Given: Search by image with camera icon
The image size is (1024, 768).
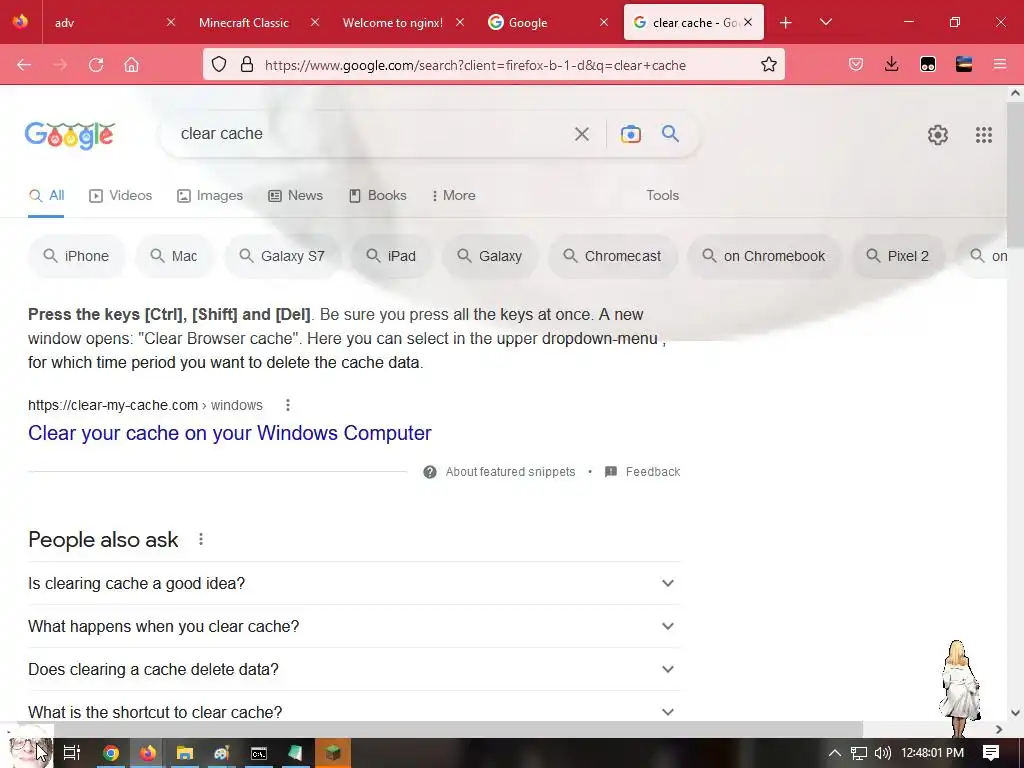Looking at the screenshot, I should 630,135.
